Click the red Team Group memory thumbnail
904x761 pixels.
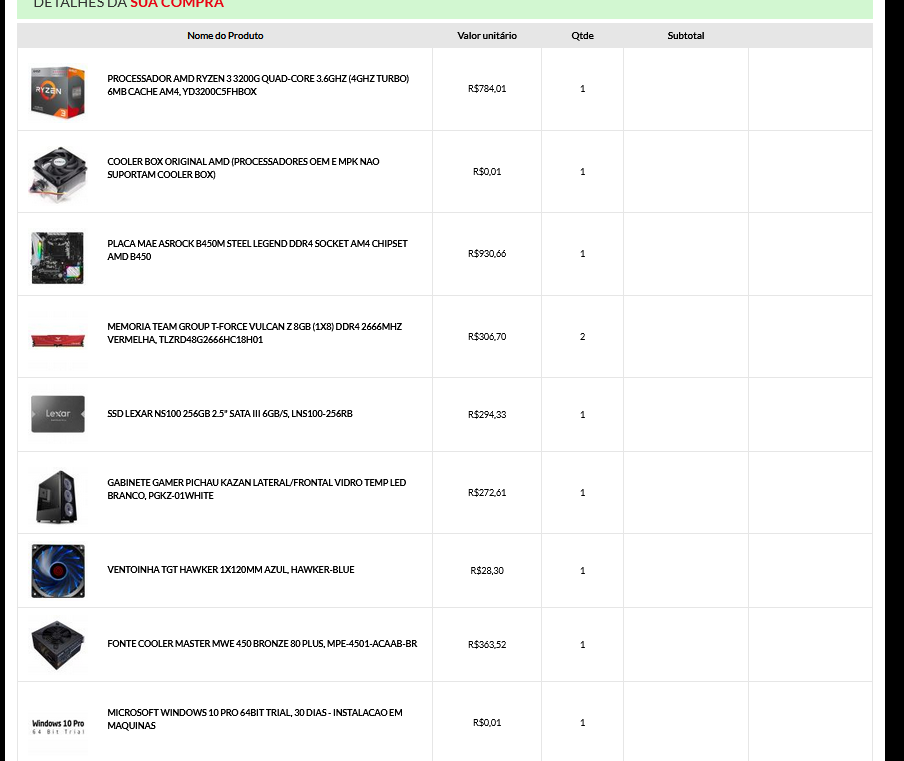(58, 340)
